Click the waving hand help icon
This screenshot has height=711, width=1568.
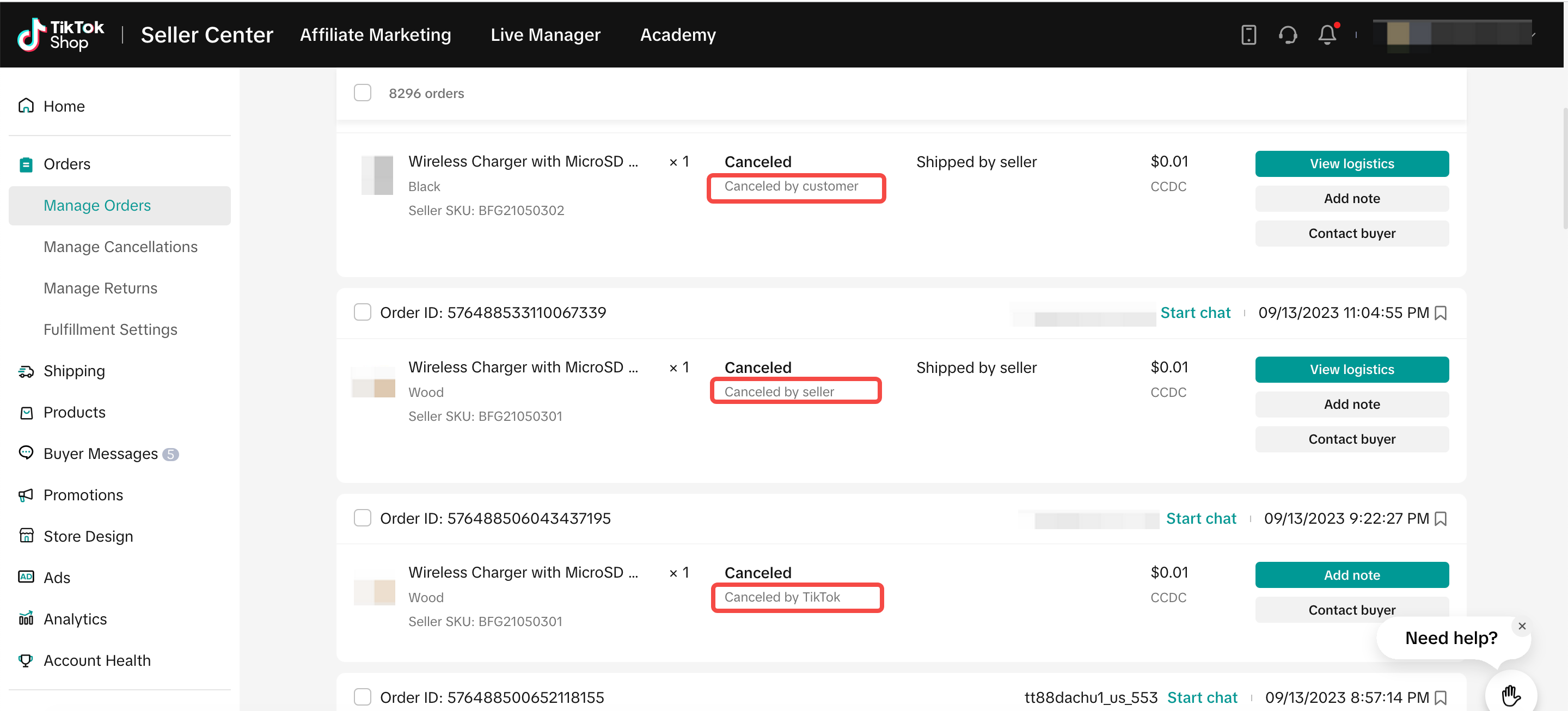point(1510,695)
